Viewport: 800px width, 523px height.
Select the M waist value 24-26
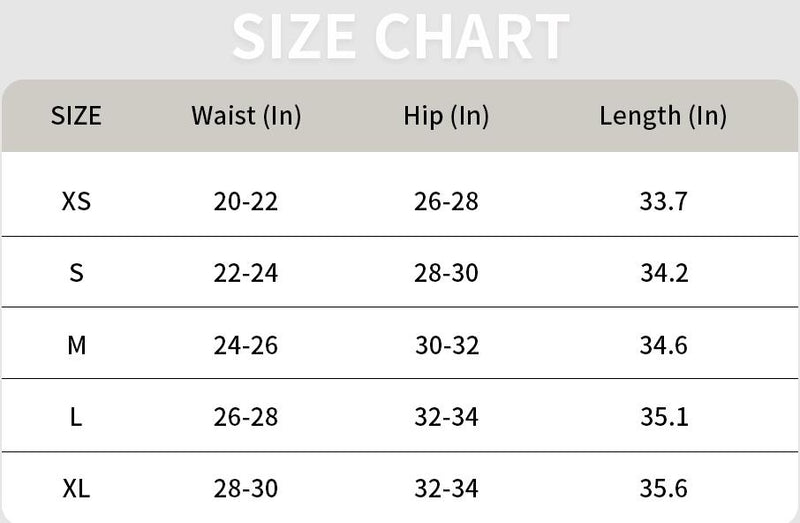tap(246, 346)
